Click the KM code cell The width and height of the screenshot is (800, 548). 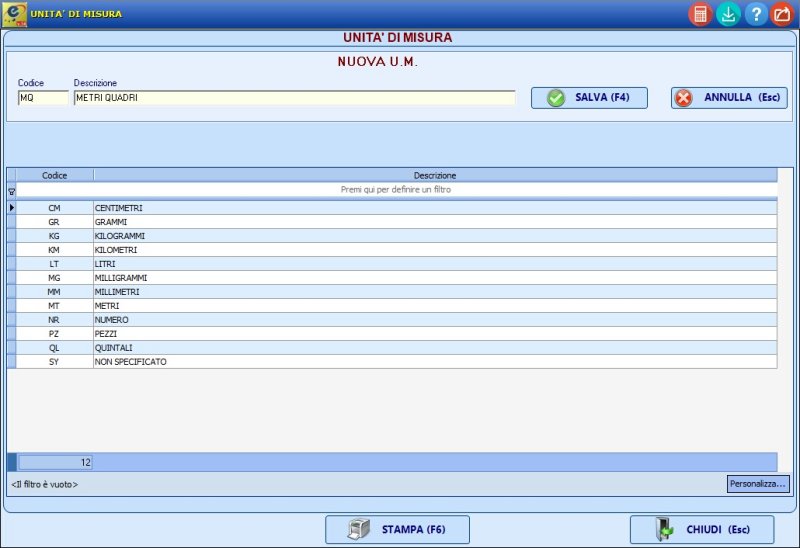pyautogui.click(x=55, y=250)
